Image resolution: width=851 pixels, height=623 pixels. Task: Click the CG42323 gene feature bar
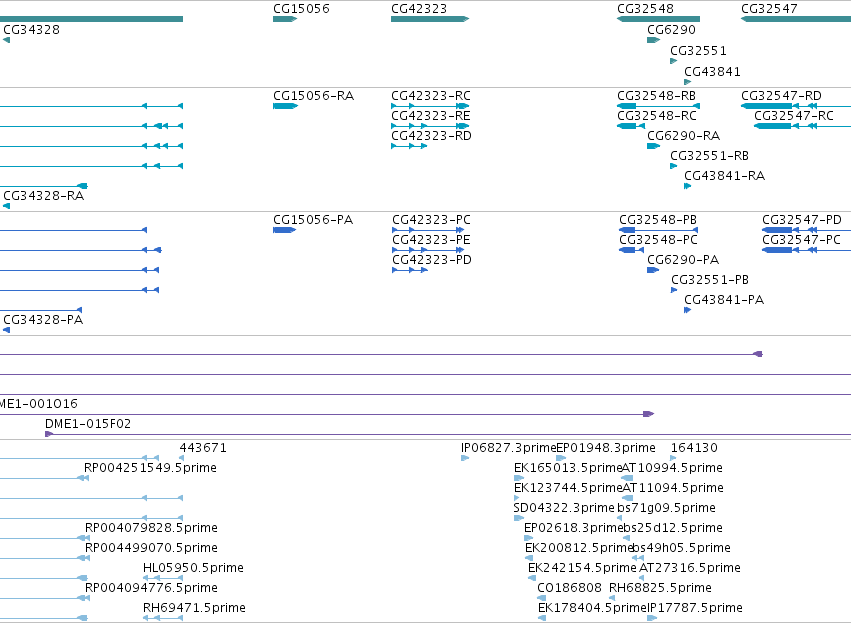coord(430,19)
